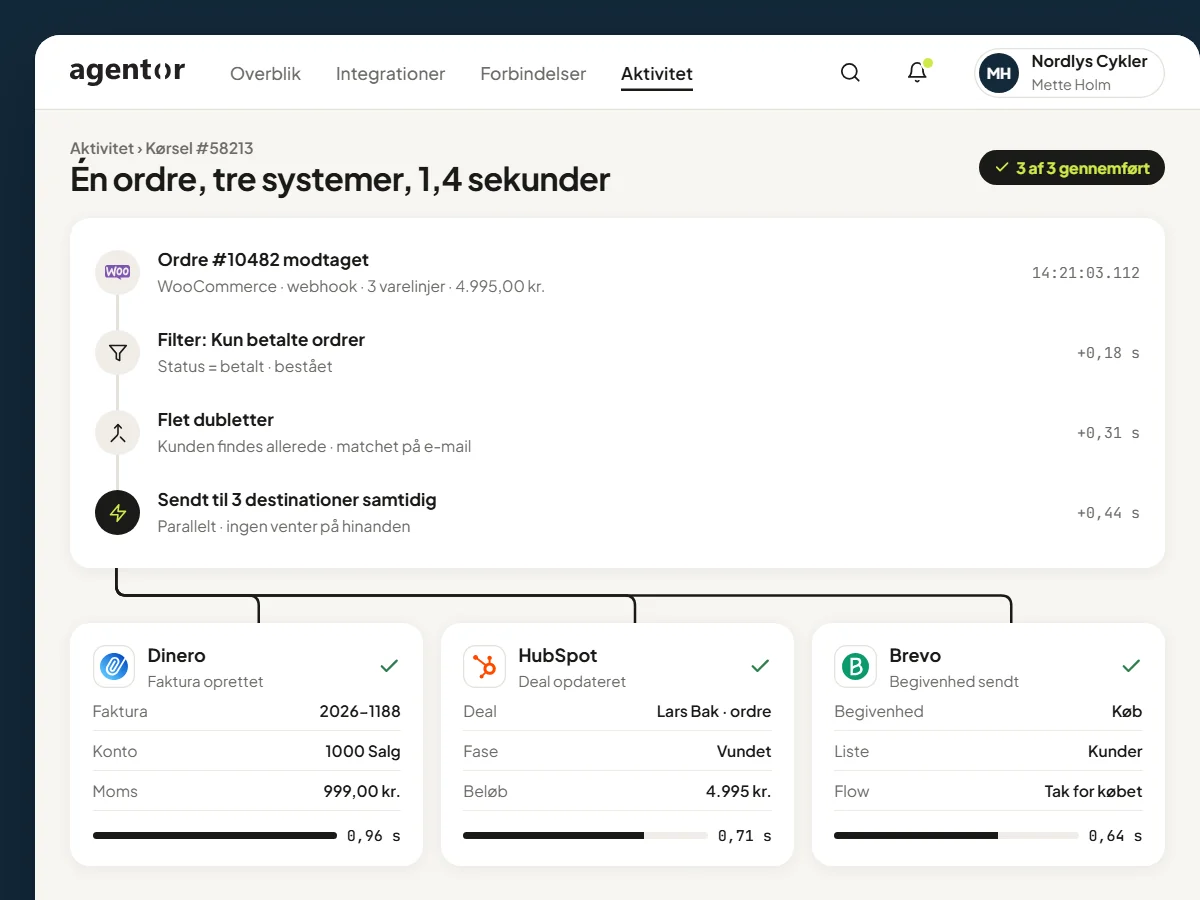Image resolution: width=1200 pixels, height=900 pixels.
Task: Select the Filter: Kun betalte ordrer step
Action: [x=617, y=352]
